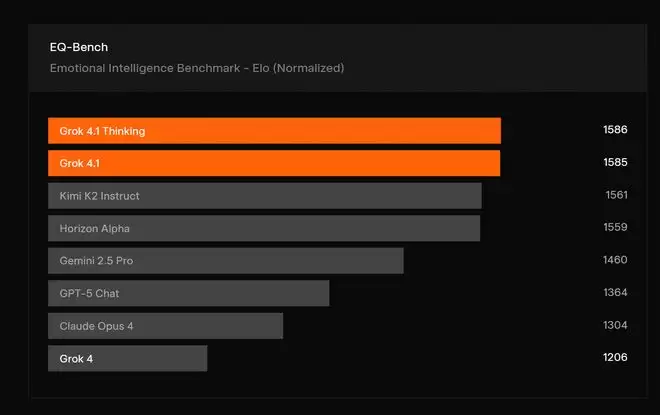Select the 1585 score value

(615, 163)
